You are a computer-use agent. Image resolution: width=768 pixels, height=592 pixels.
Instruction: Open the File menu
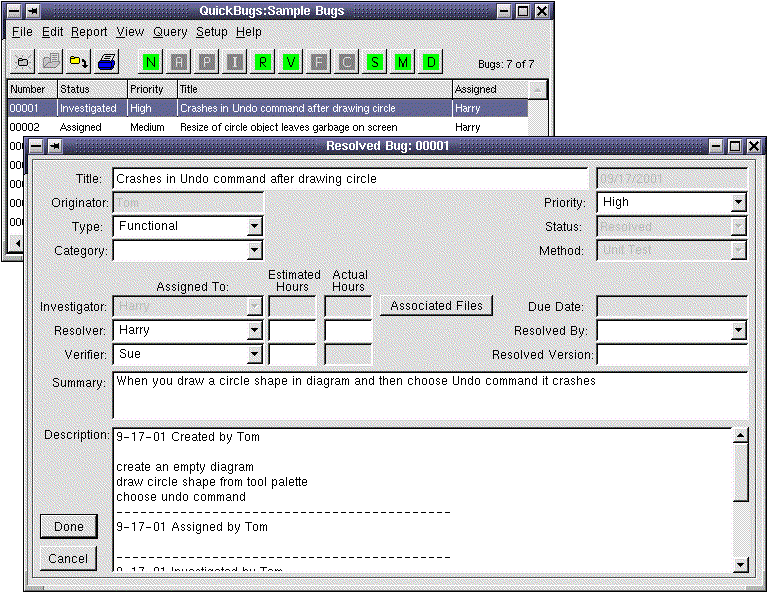pyautogui.click(x=23, y=32)
